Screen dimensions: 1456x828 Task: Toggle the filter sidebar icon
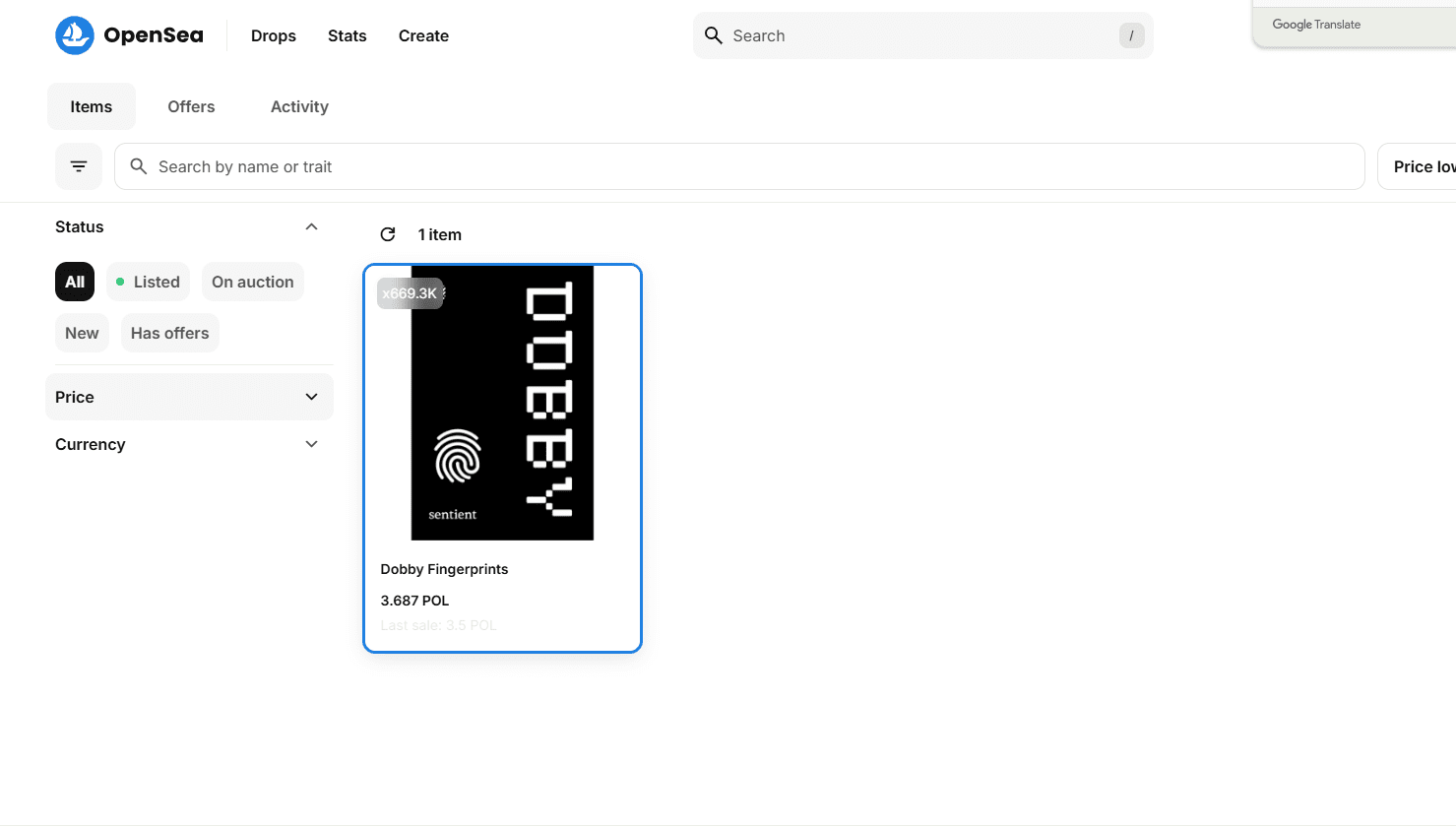pyautogui.click(x=79, y=166)
